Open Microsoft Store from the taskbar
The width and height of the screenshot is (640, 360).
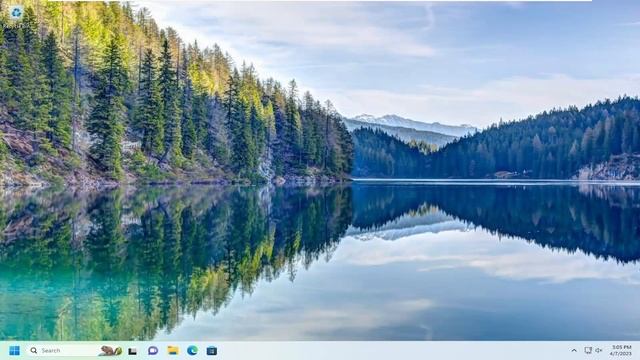click(x=211, y=351)
